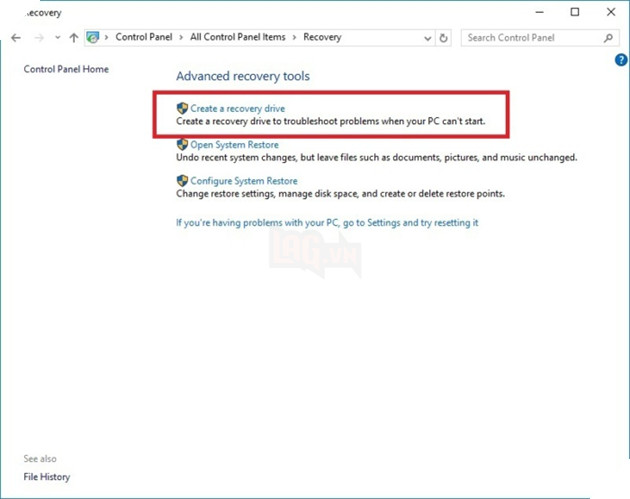The image size is (630, 499).
Task: Open the address bar history dropdown
Action: (x=428, y=38)
